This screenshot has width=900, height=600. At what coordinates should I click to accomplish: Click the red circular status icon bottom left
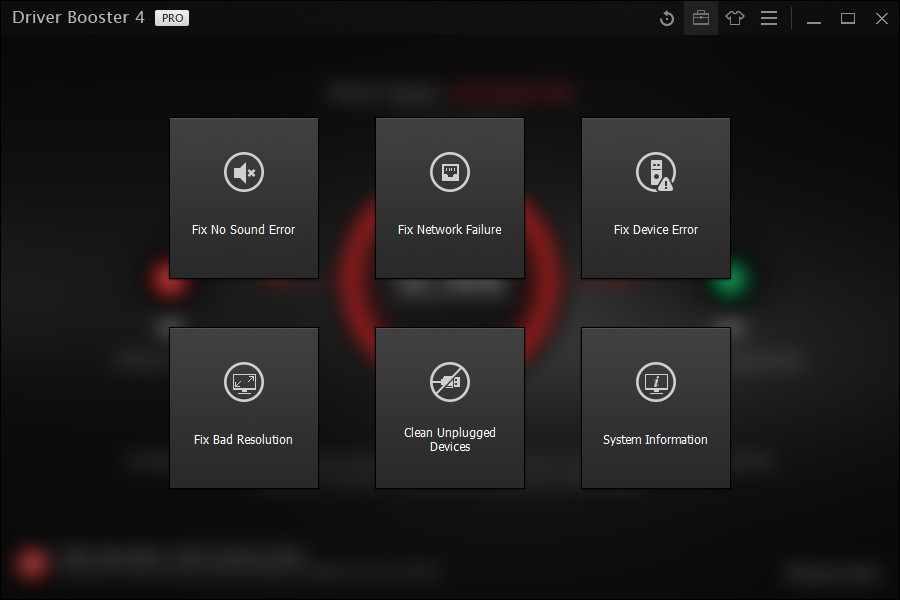point(31,563)
